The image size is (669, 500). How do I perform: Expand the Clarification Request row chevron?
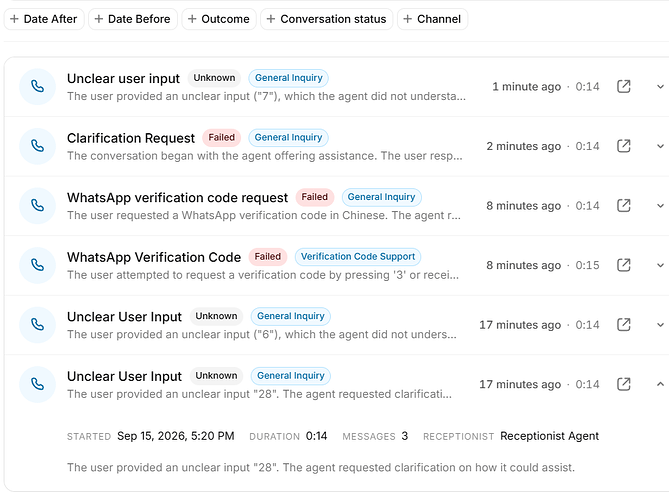(660, 146)
